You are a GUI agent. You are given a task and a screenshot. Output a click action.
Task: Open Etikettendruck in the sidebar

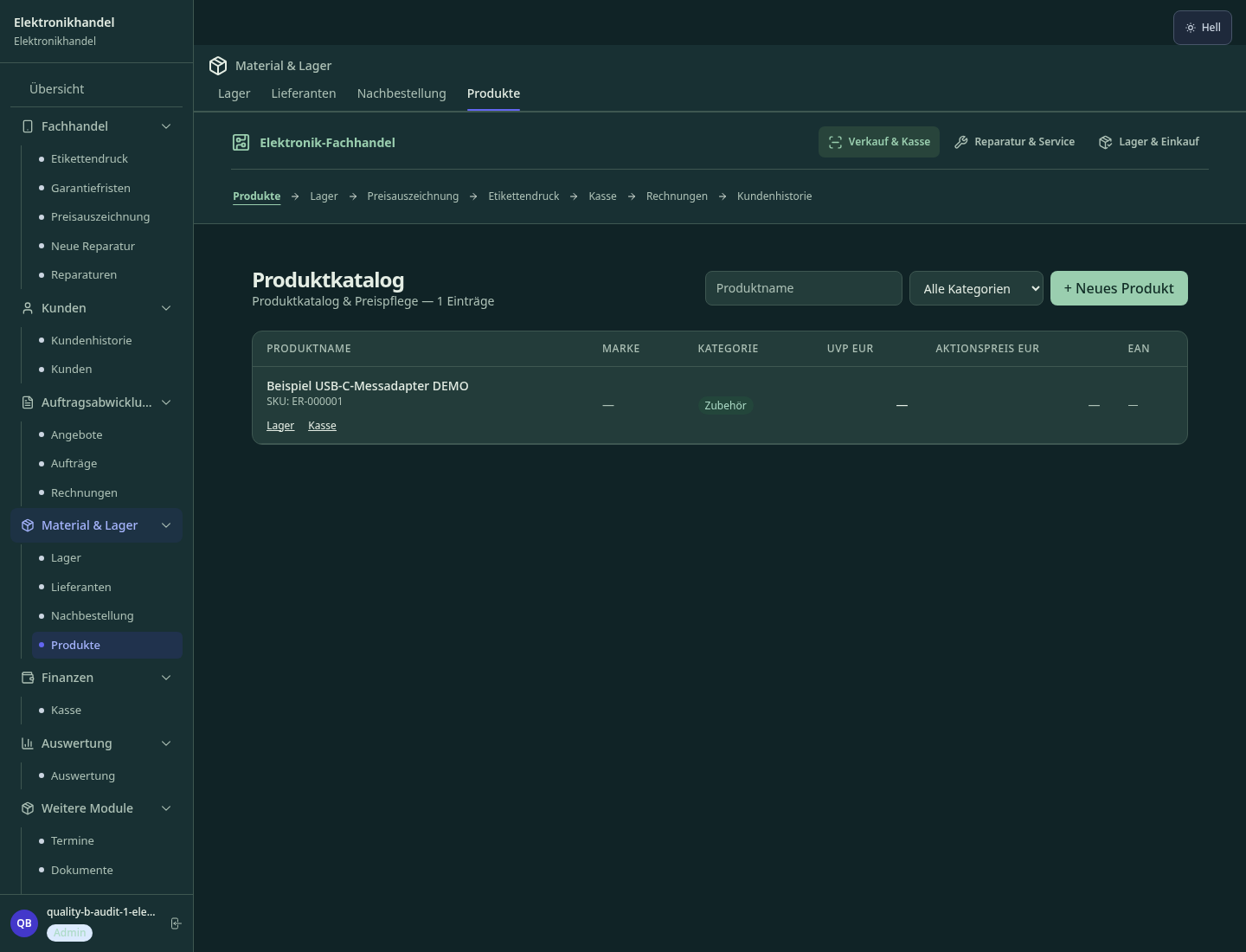click(x=107, y=159)
